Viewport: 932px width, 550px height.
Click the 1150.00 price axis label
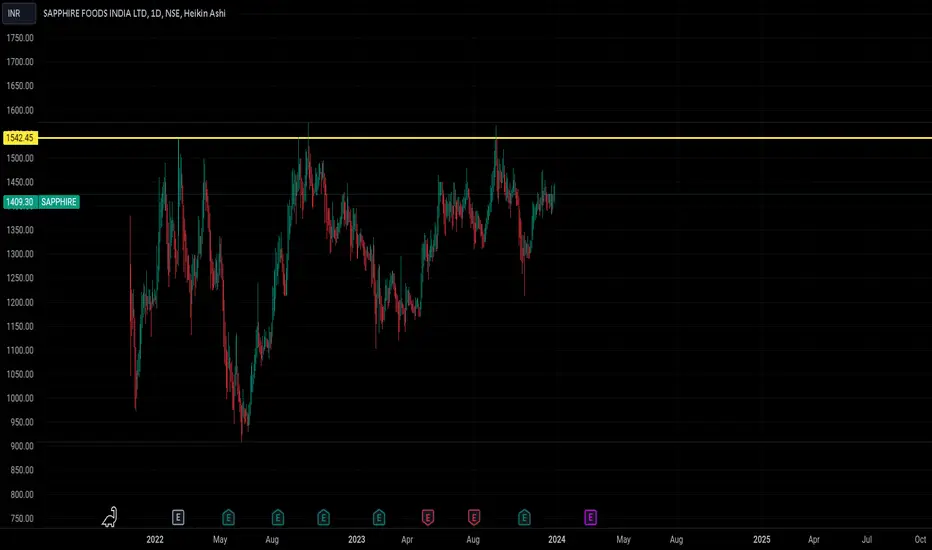[20, 326]
